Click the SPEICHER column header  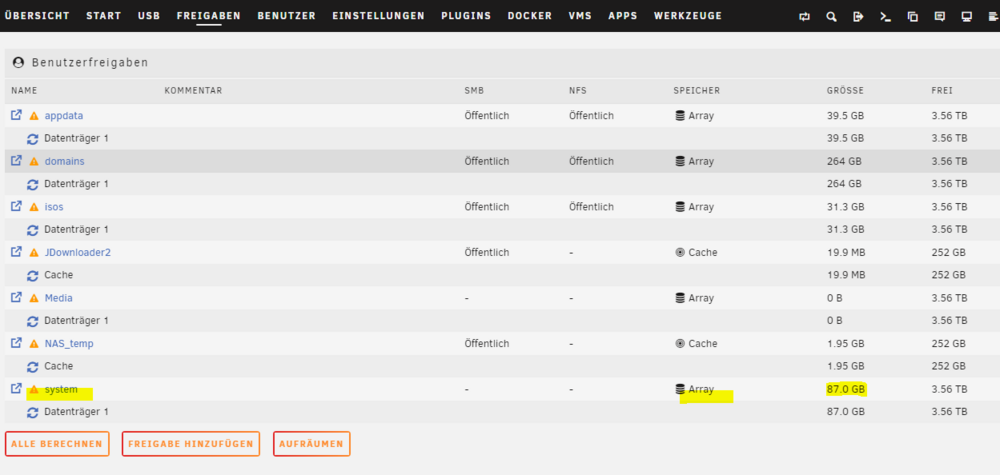(696, 91)
